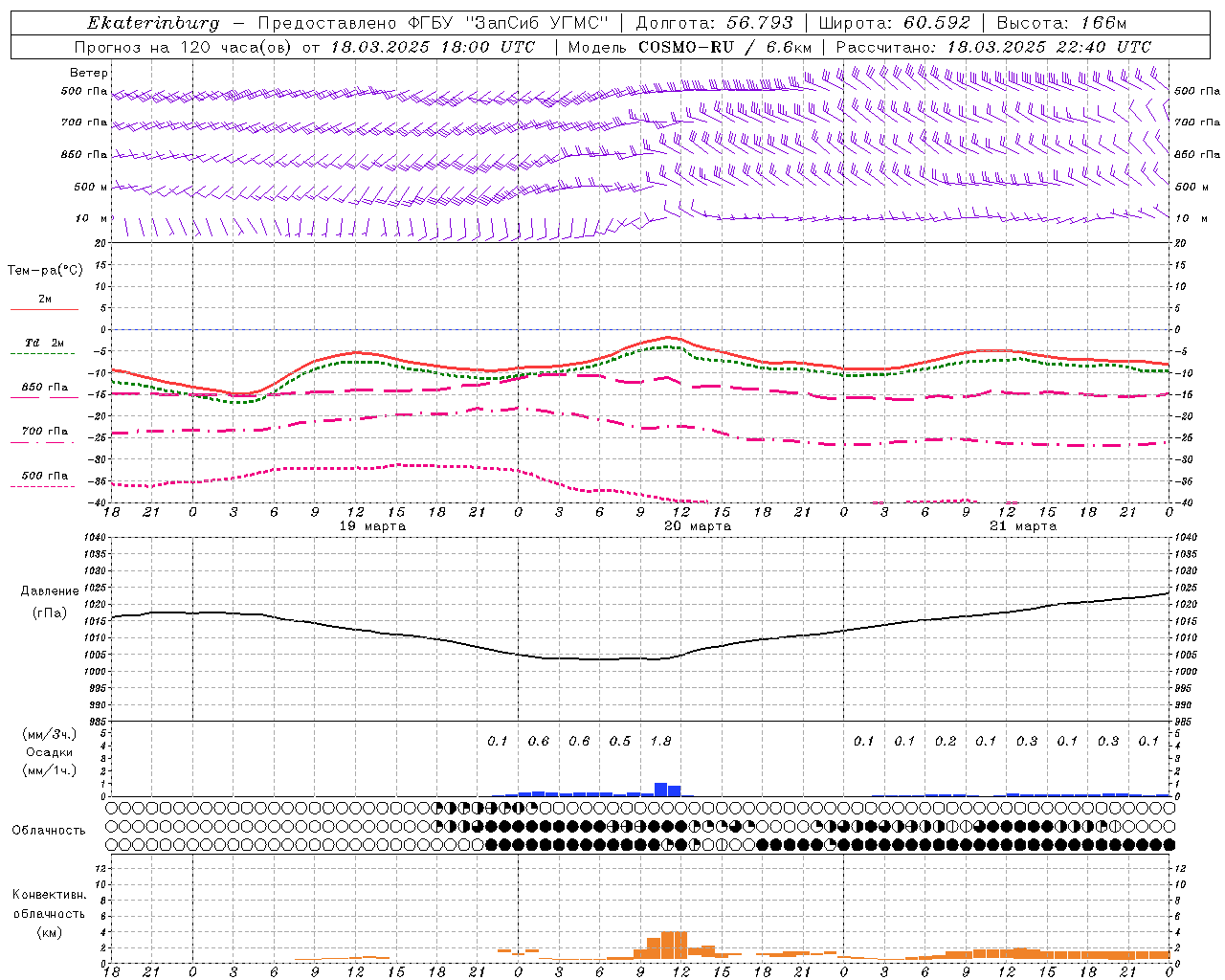Select the model name COSMO-RU
Screen dimensions: 1225x980
coord(686,47)
